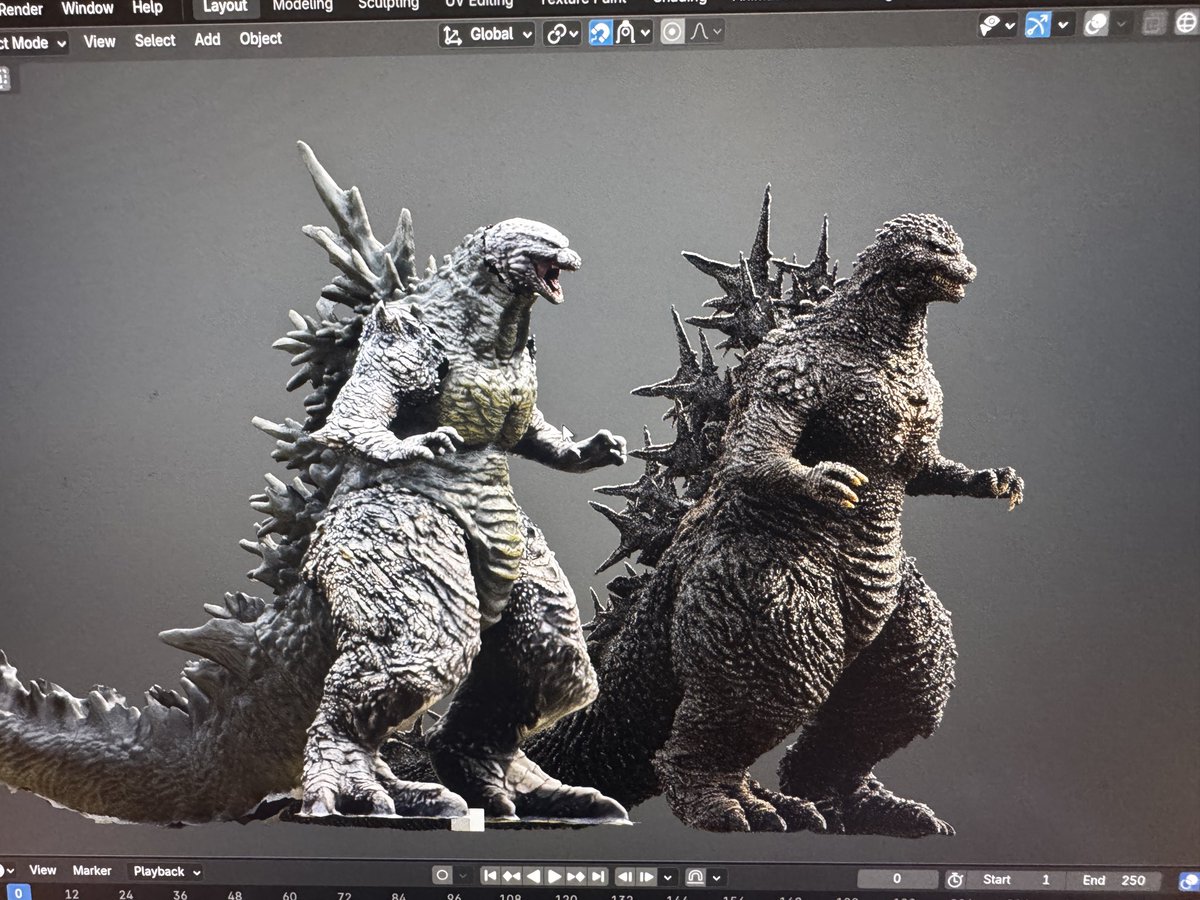The height and width of the screenshot is (900, 1200).
Task: Open the viewport Object menu
Action: 260,38
